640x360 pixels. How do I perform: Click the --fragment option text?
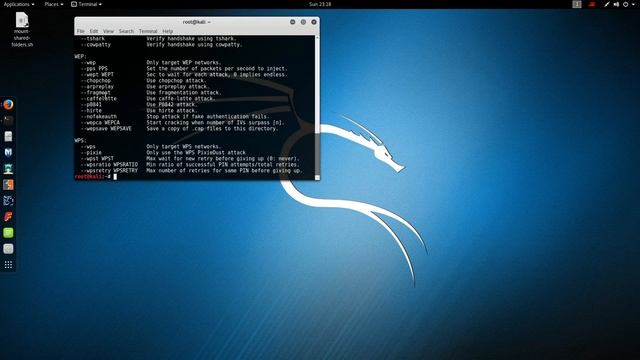(x=96, y=93)
